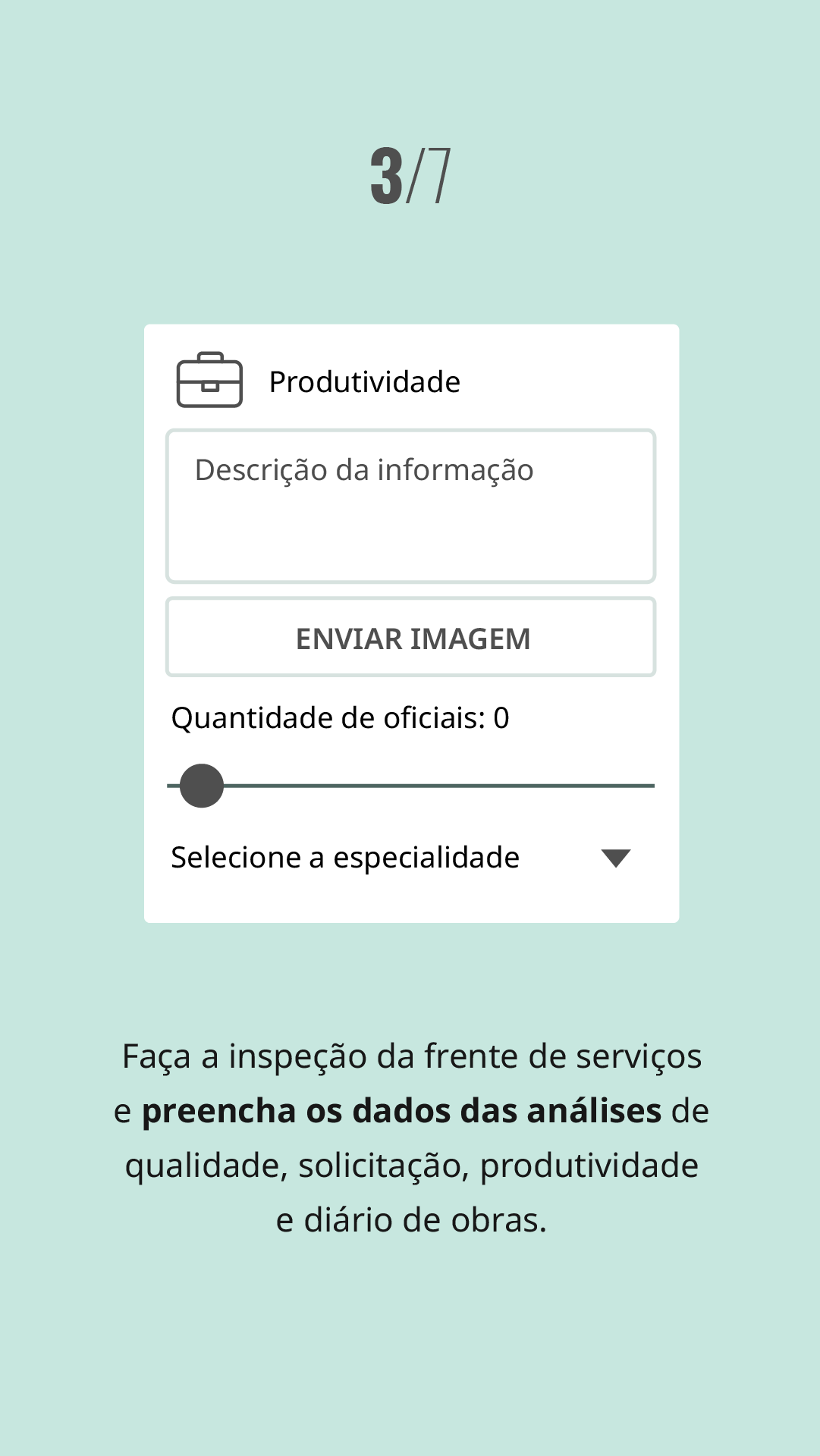Click the Produtividade card title
This screenshot has height=1456, width=820.
click(x=364, y=382)
